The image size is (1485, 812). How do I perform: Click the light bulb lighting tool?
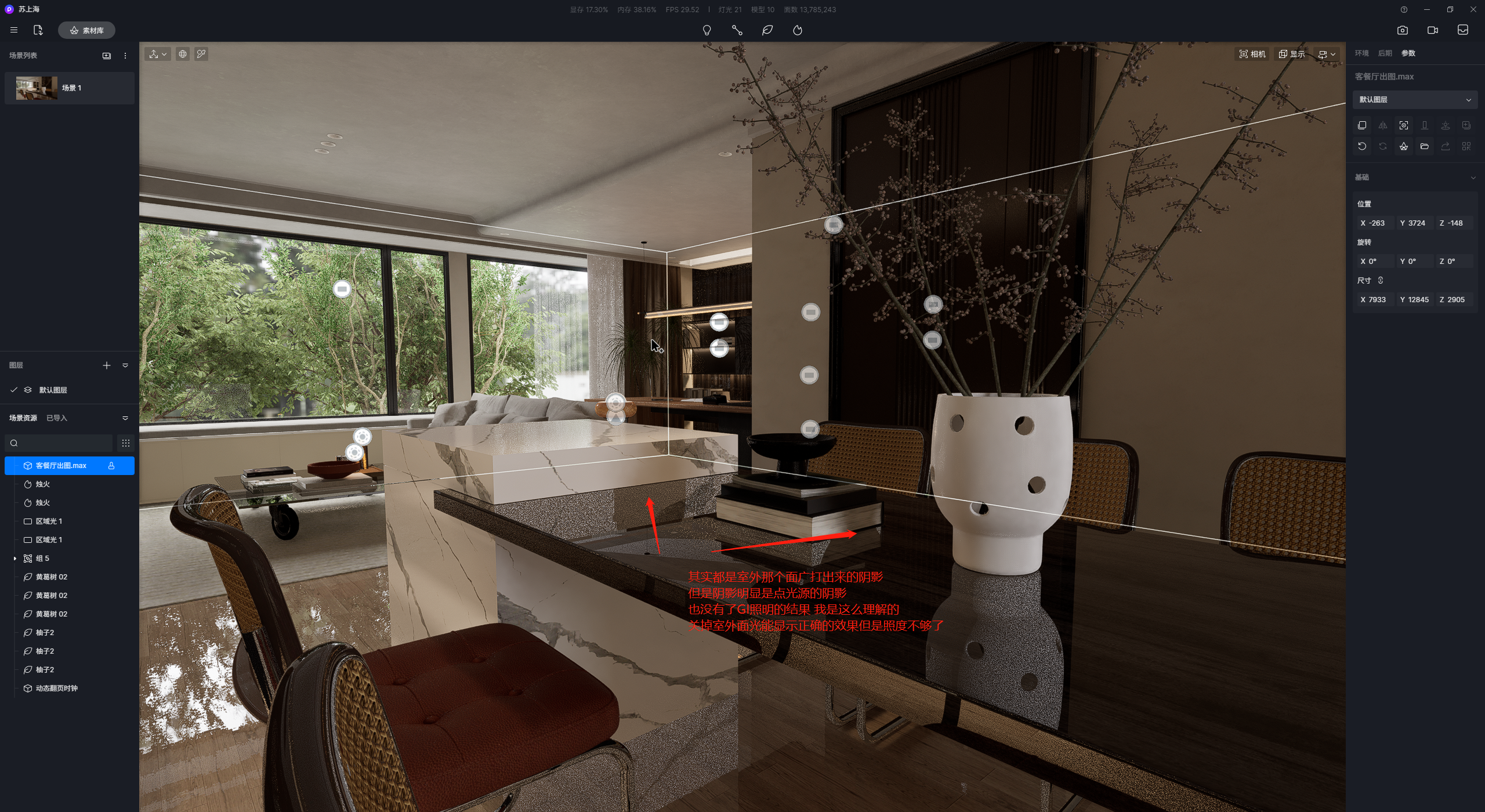[x=707, y=30]
